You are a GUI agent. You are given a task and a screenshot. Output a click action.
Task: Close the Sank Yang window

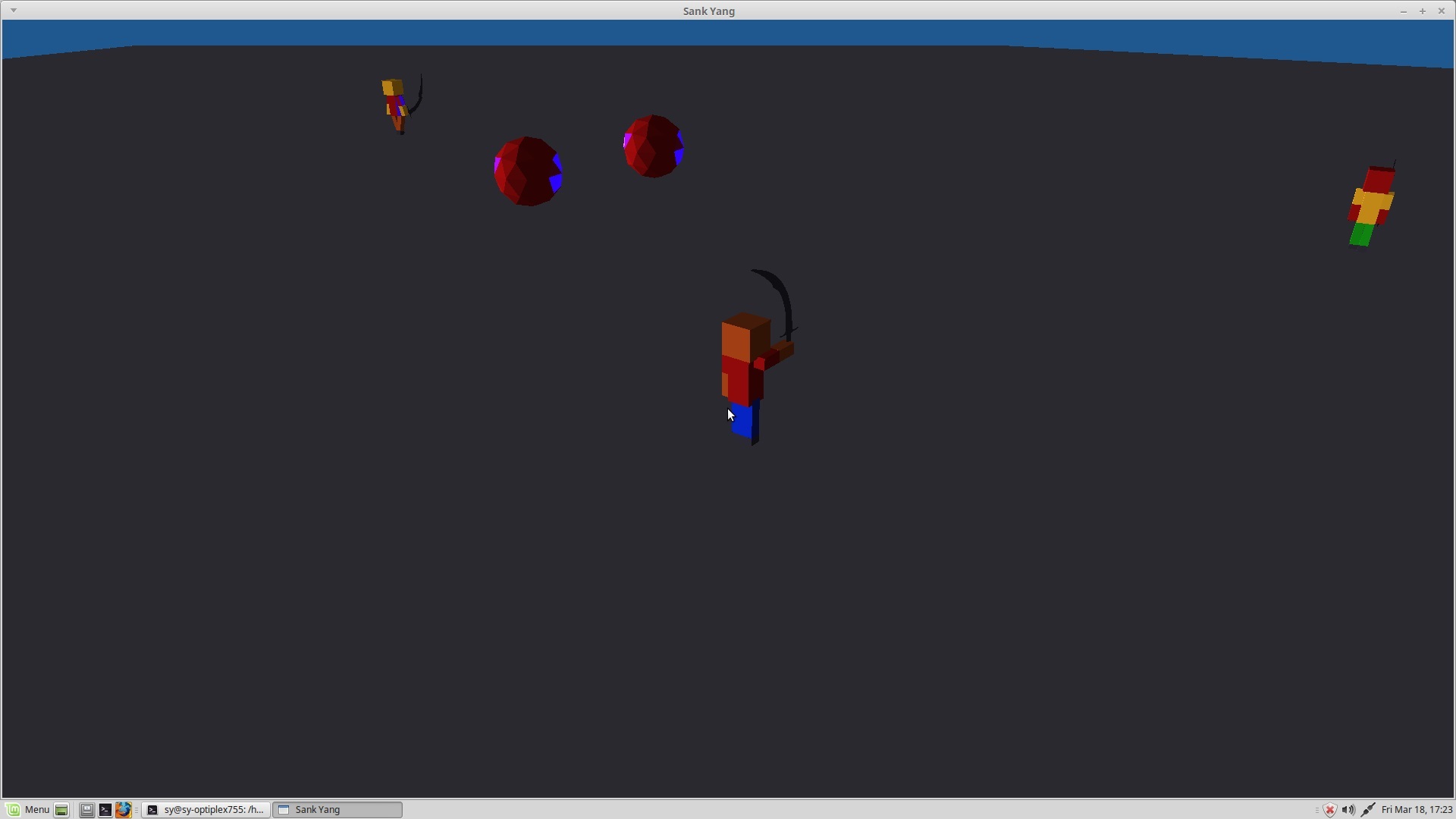point(1441,11)
